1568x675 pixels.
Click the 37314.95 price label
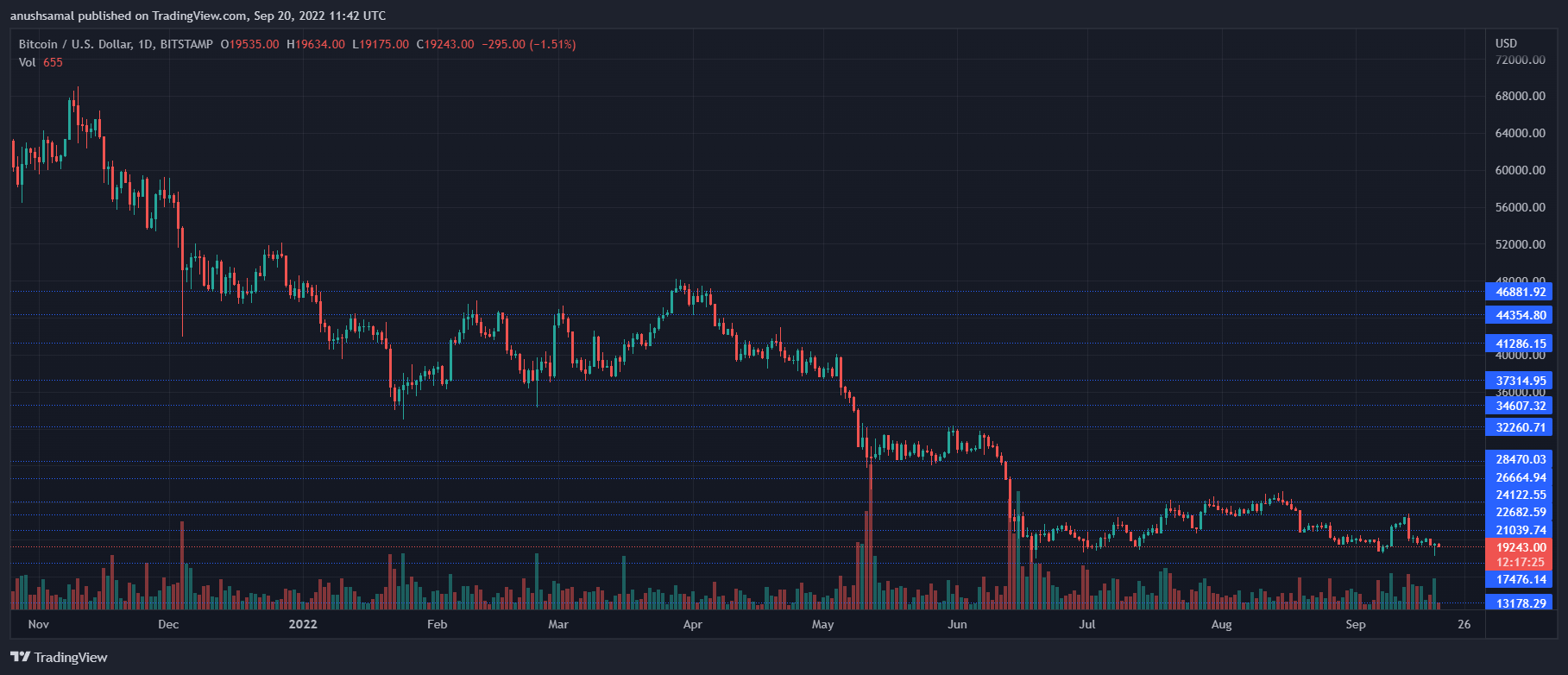(1519, 381)
